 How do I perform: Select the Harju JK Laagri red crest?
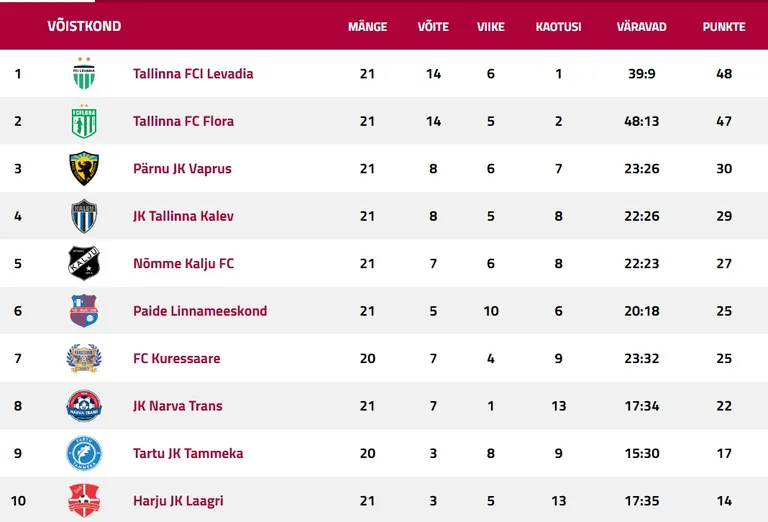[x=84, y=500]
